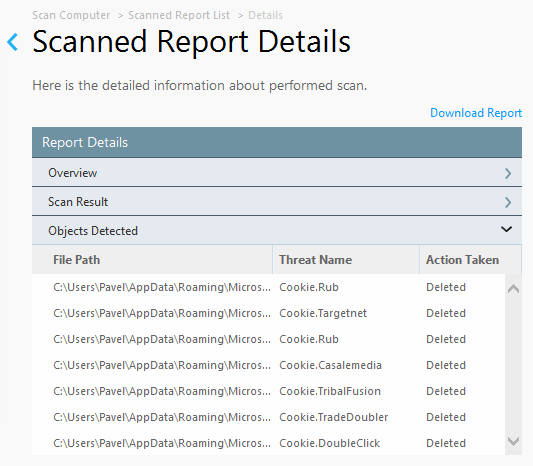Select the Cookie.Targetnet row
This screenshot has height=466, width=533.
tap(269, 313)
